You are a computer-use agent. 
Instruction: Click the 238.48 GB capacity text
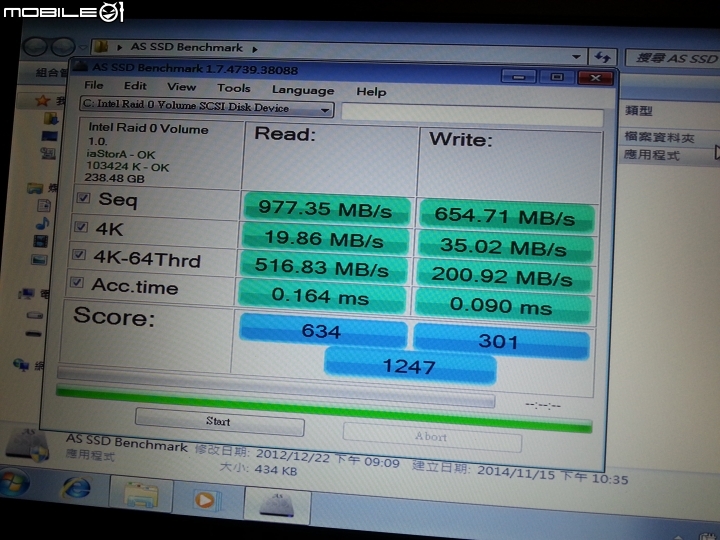click(114, 178)
